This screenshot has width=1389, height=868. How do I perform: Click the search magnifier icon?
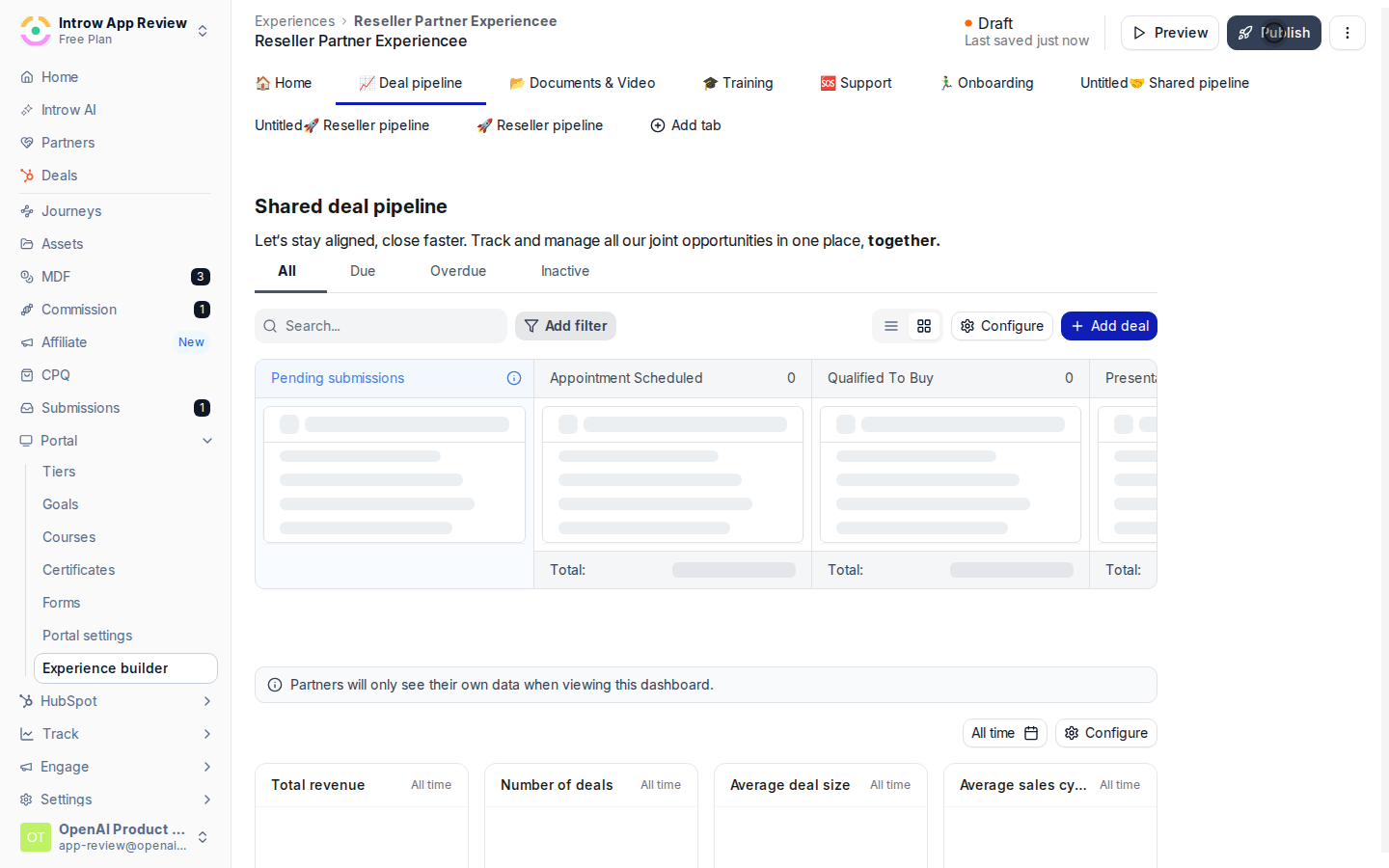pyautogui.click(x=270, y=326)
